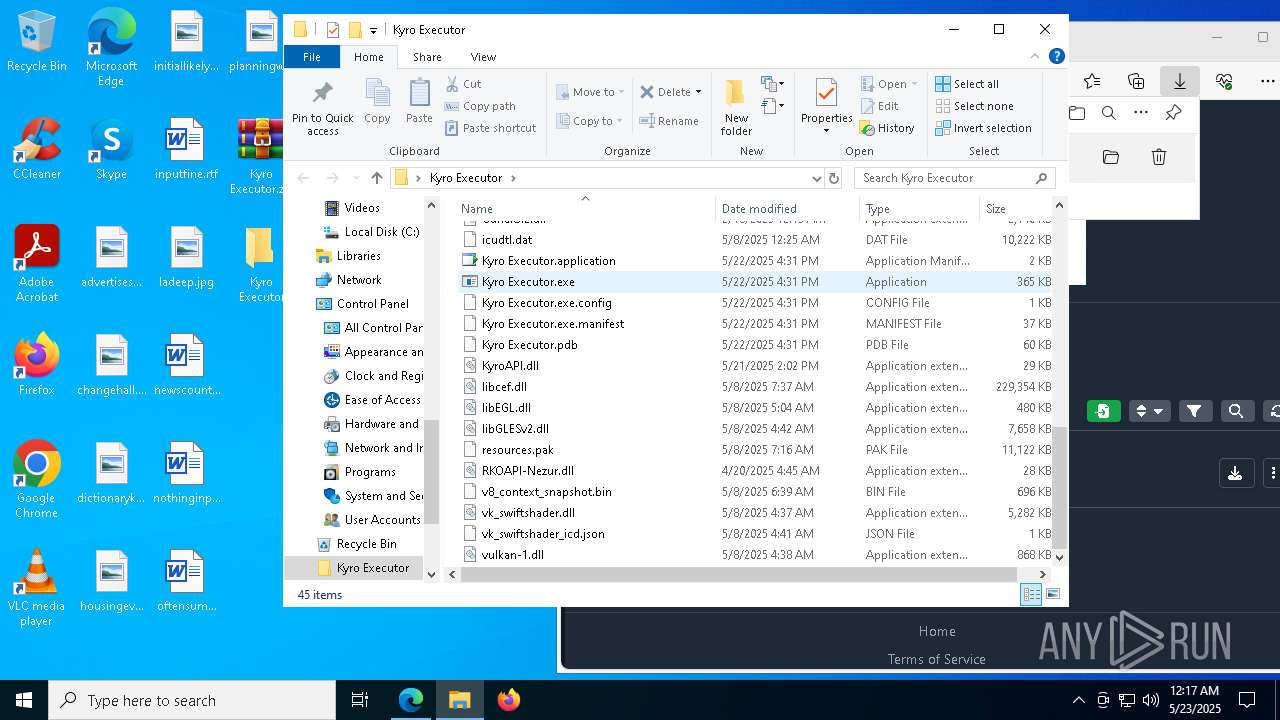Open Task View on the taskbar
The image size is (1280, 720).
tap(360, 700)
